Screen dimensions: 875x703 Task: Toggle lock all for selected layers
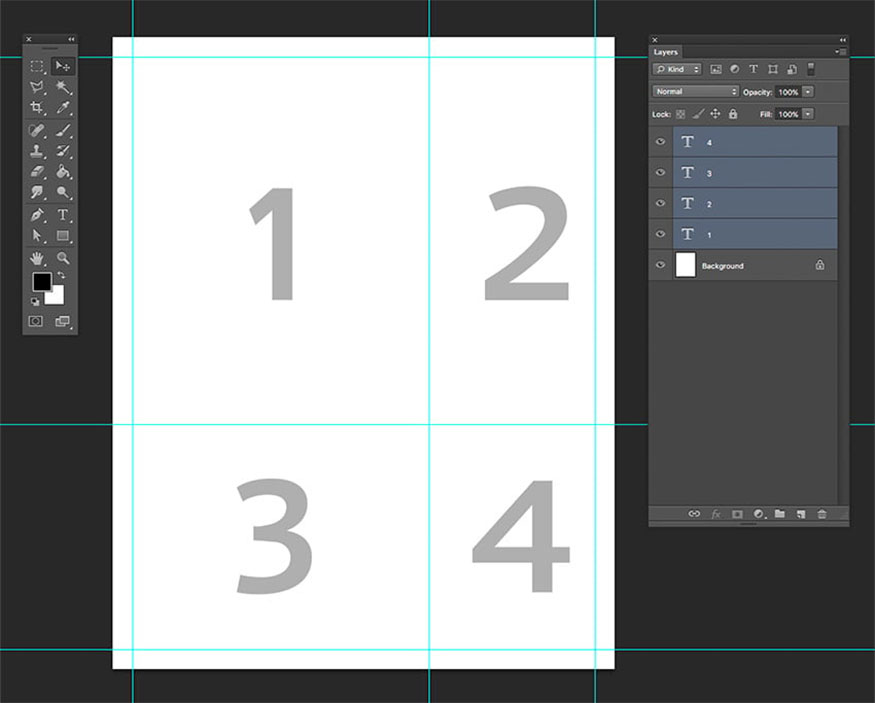(x=733, y=114)
